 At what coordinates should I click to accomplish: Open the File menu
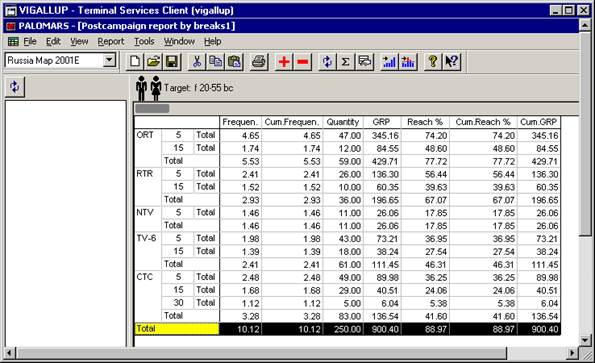(30, 41)
